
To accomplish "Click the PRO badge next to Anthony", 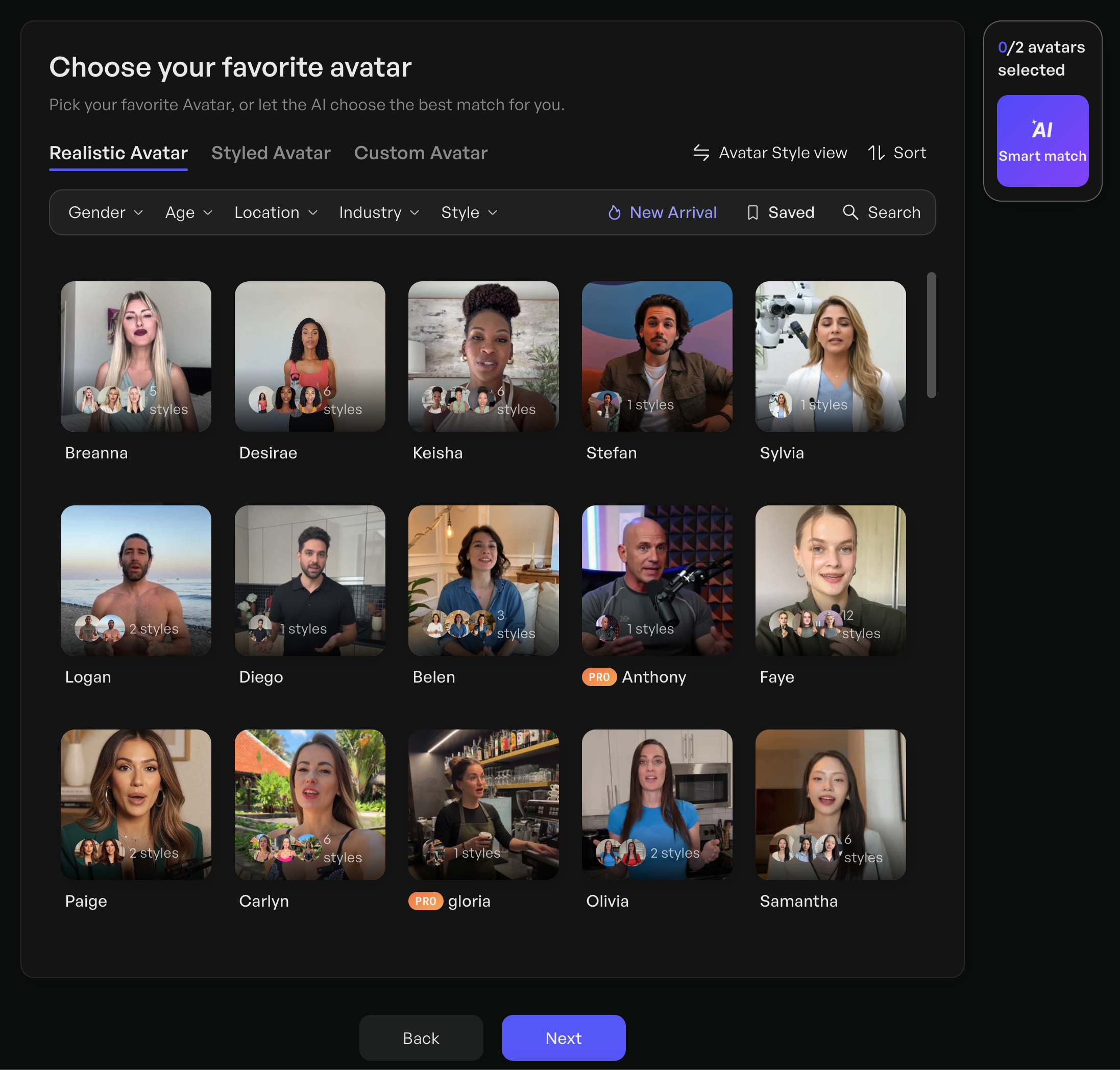I will click(599, 677).
